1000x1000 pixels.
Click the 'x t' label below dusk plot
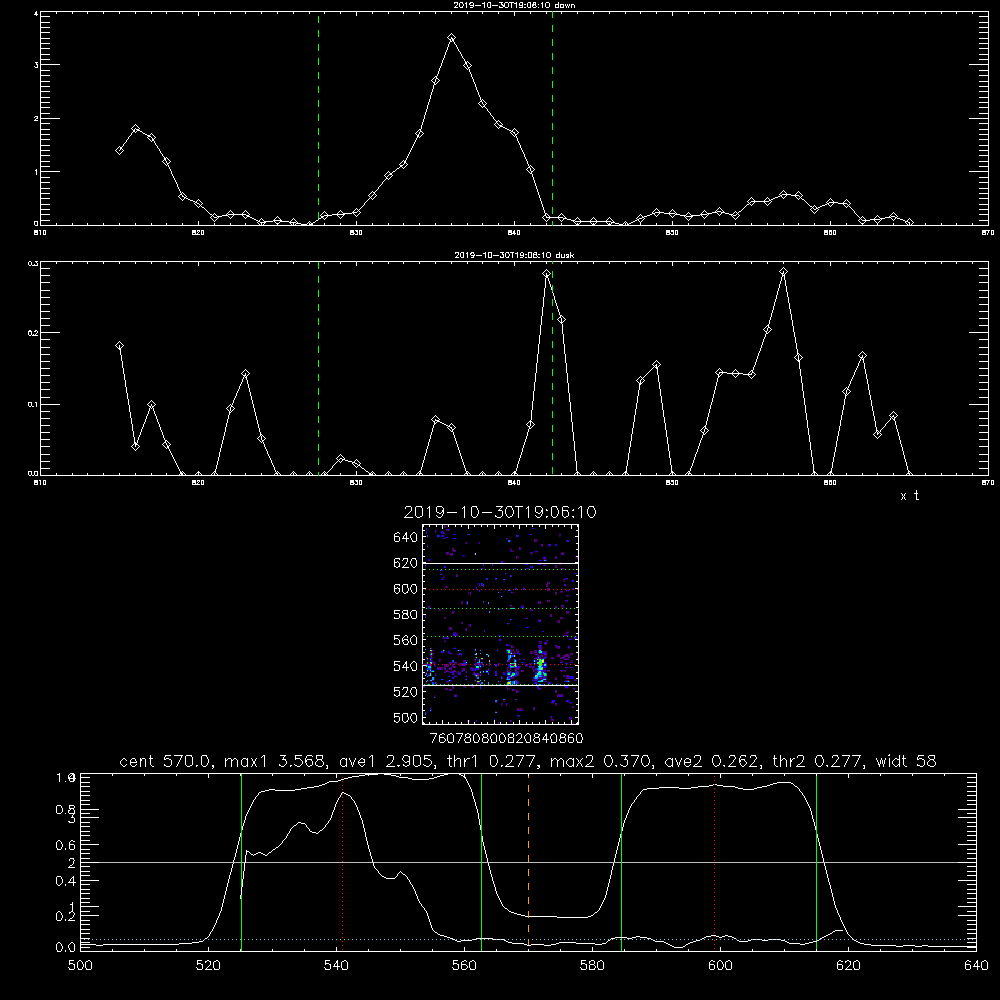(x=909, y=496)
